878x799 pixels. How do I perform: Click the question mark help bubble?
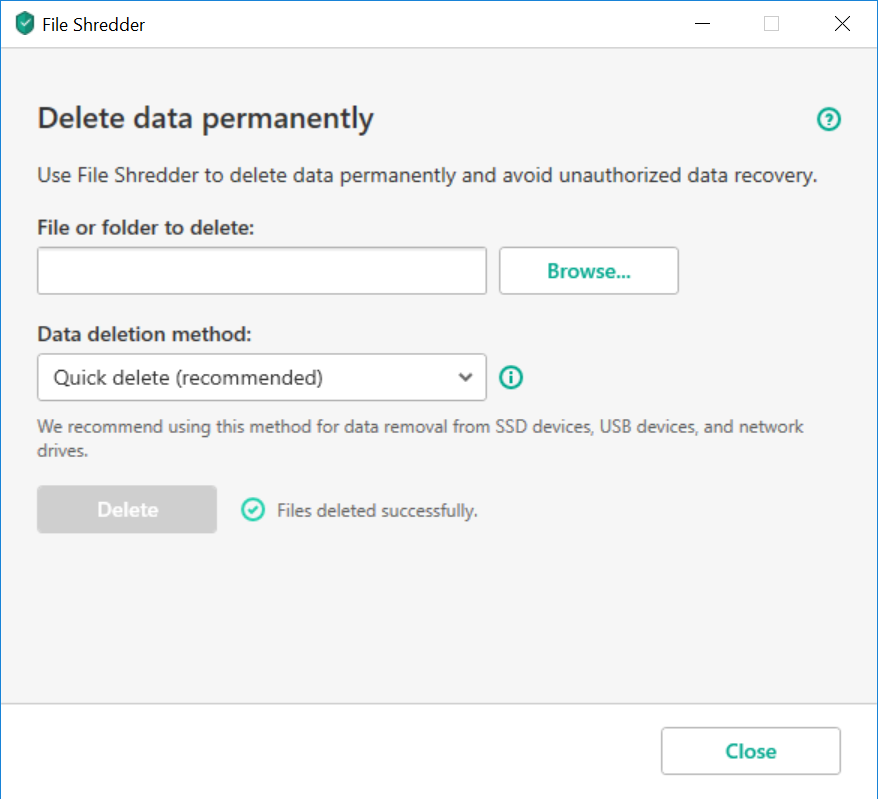click(829, 119)
